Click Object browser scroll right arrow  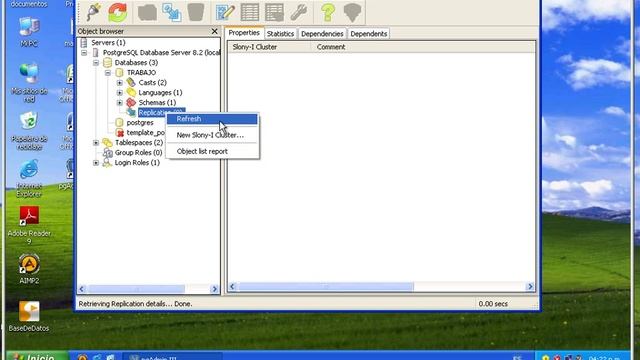click(215, 289)
